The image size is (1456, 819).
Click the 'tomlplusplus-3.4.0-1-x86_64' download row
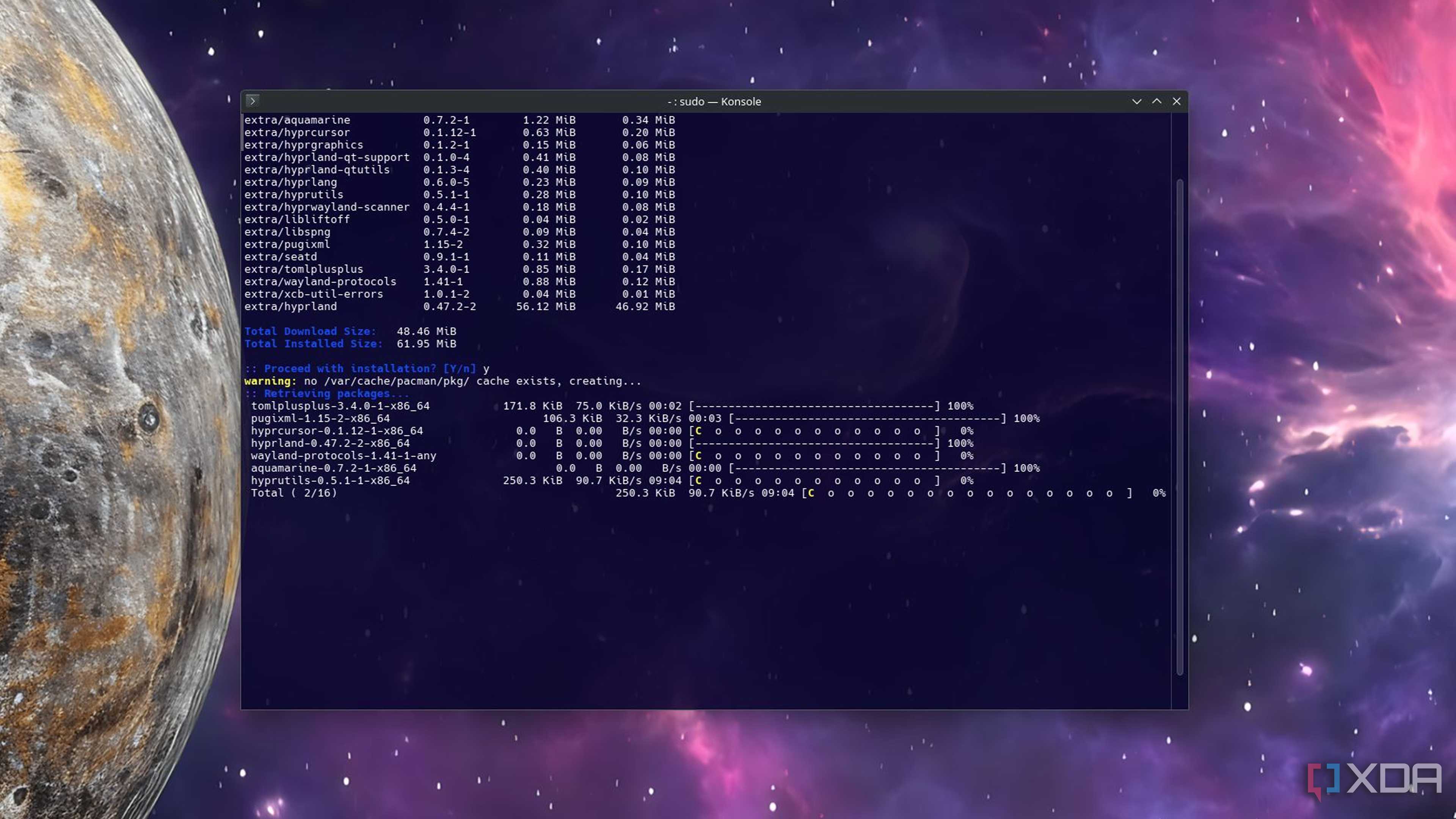point(612,406)
